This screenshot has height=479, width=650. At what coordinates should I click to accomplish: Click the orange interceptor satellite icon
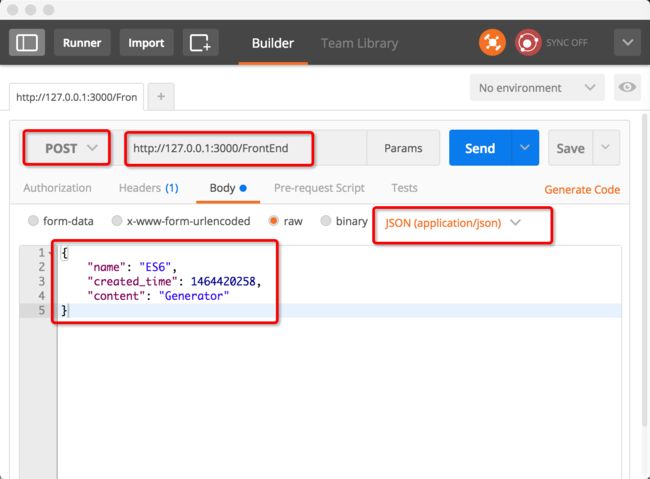[492, 42]
